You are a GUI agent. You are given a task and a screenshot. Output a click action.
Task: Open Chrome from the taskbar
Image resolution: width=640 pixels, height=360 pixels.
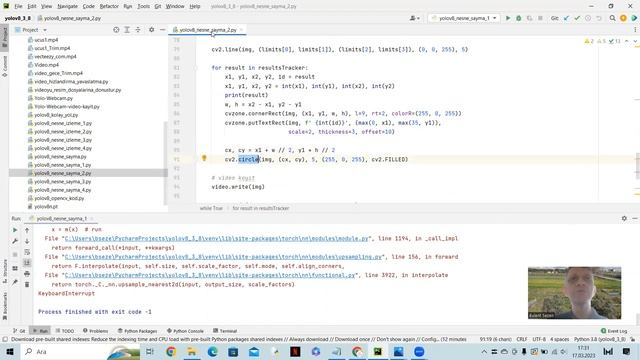[171, 352]
